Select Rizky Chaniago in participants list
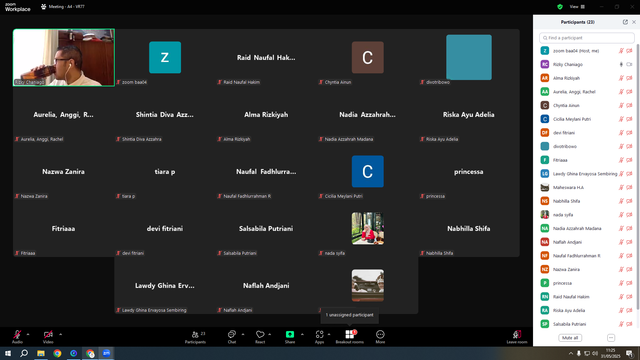The image size is (640, 360). (587, 64)
